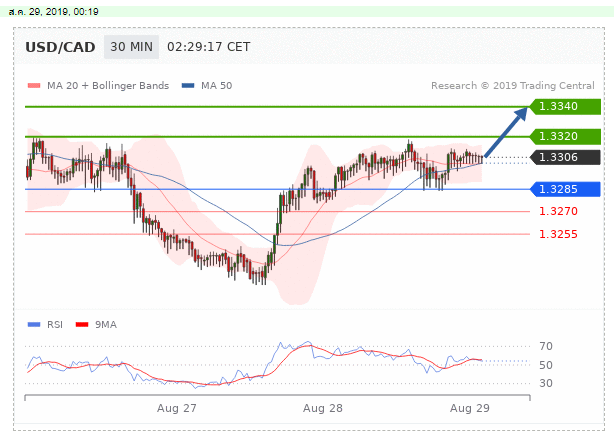Click the black 1.3306 current price tag

point(565,157)
